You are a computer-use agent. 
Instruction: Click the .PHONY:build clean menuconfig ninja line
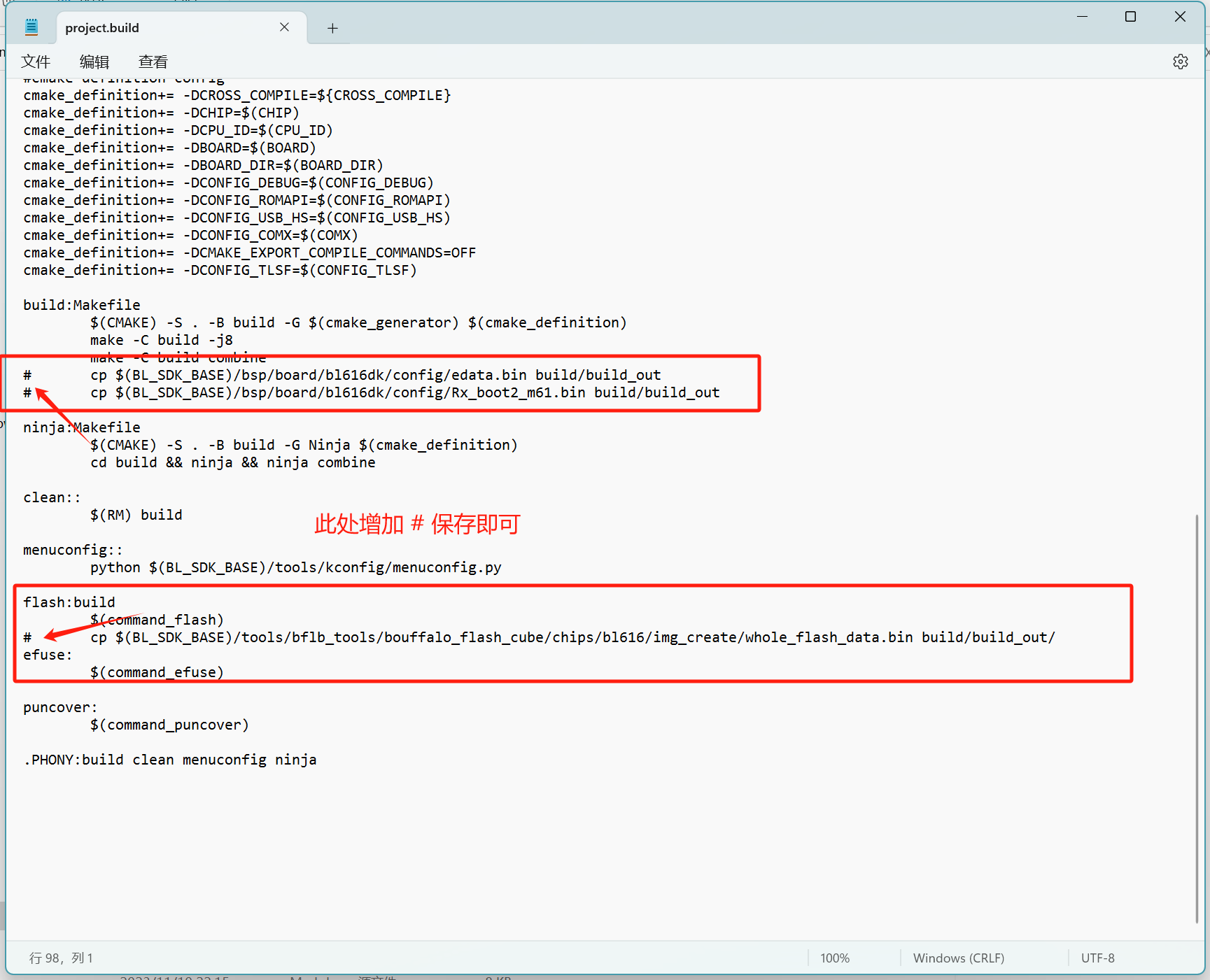(x=170, y=760)
